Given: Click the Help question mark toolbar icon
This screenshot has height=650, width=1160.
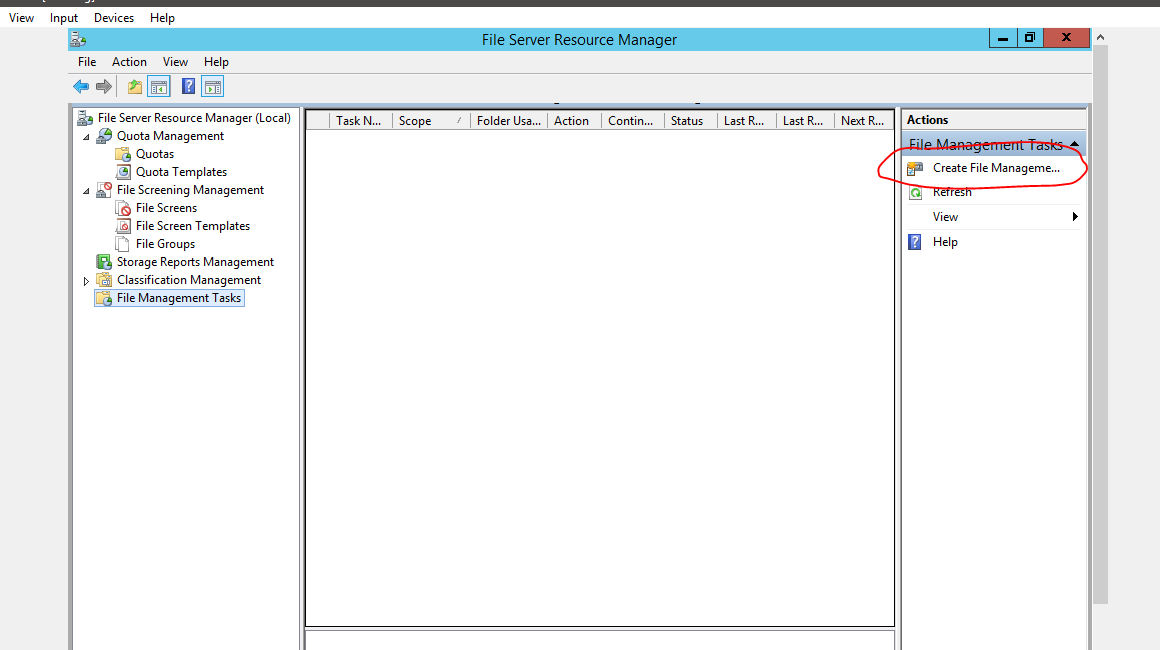Looking at the screenshot, I should tap(188, 86).
